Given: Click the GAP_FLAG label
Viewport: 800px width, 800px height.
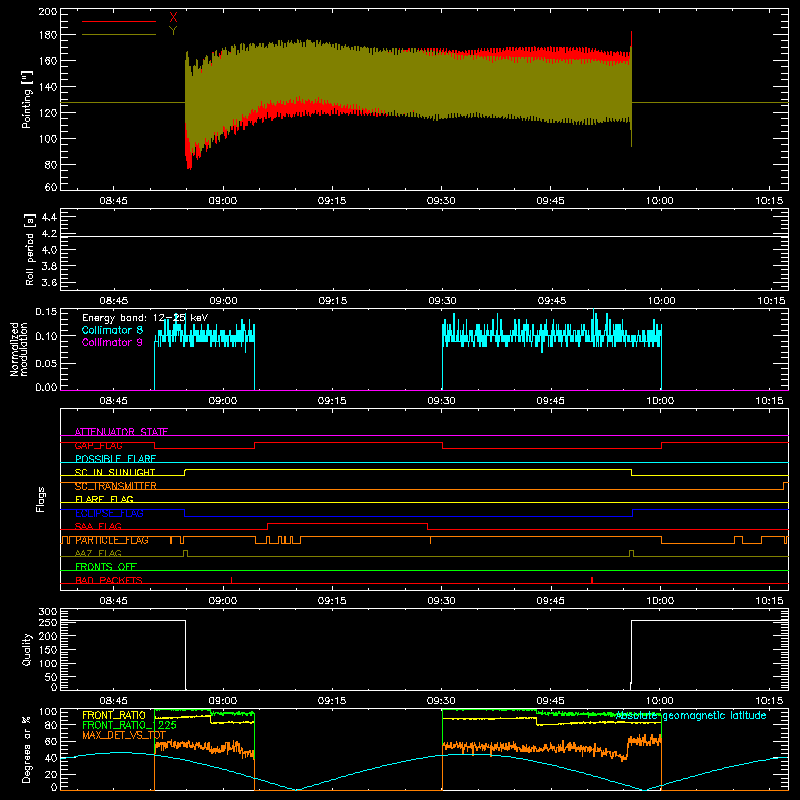Looking at the screenshot, I should [98, 445].
